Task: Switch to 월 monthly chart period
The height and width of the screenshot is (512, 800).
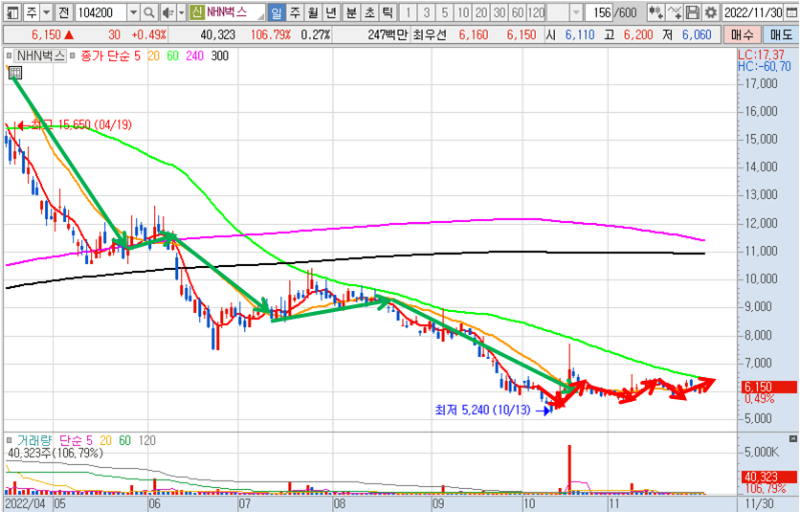Action: pyautogui.click(x=313, y=12)
